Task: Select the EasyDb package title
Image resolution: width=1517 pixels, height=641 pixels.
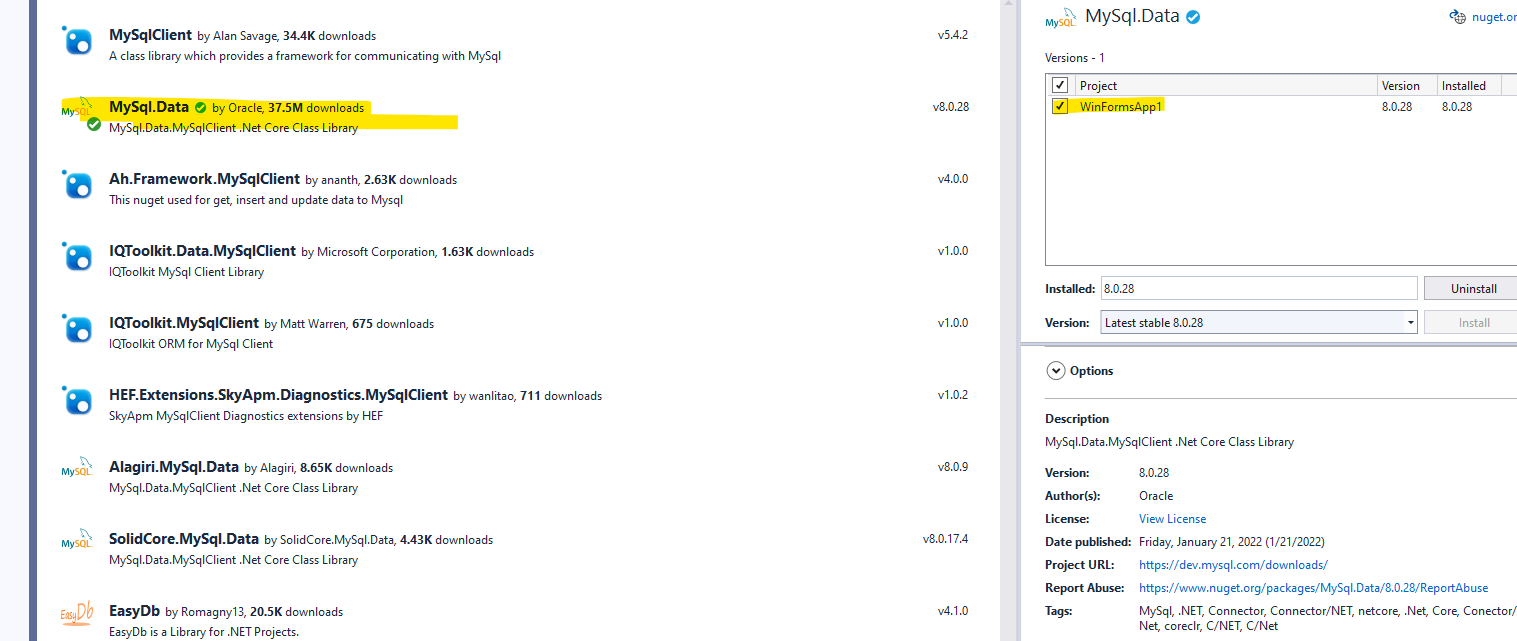Action: (135, 611)
